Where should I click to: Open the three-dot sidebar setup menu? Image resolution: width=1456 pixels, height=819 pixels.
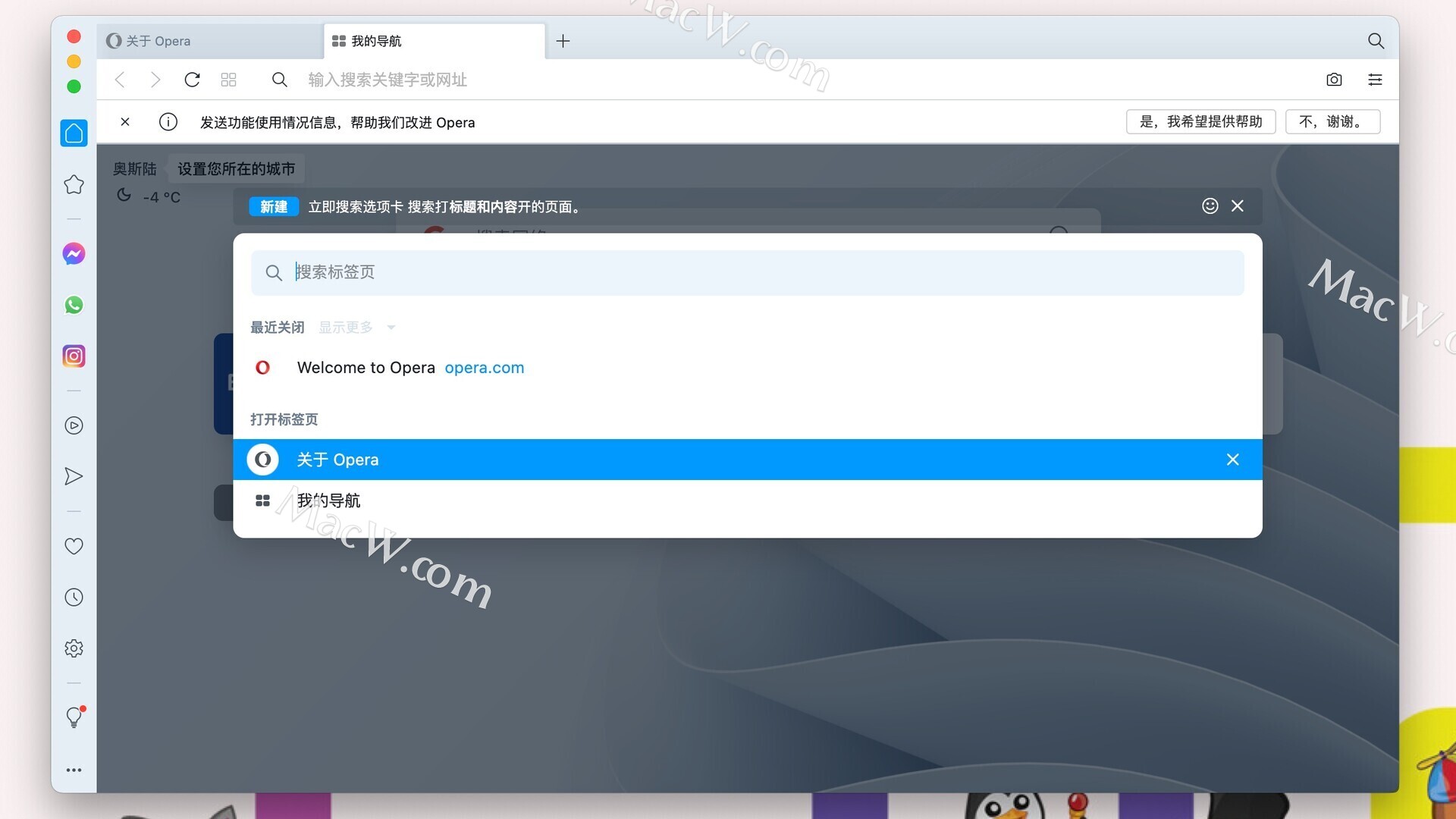(x=74, y=770)
